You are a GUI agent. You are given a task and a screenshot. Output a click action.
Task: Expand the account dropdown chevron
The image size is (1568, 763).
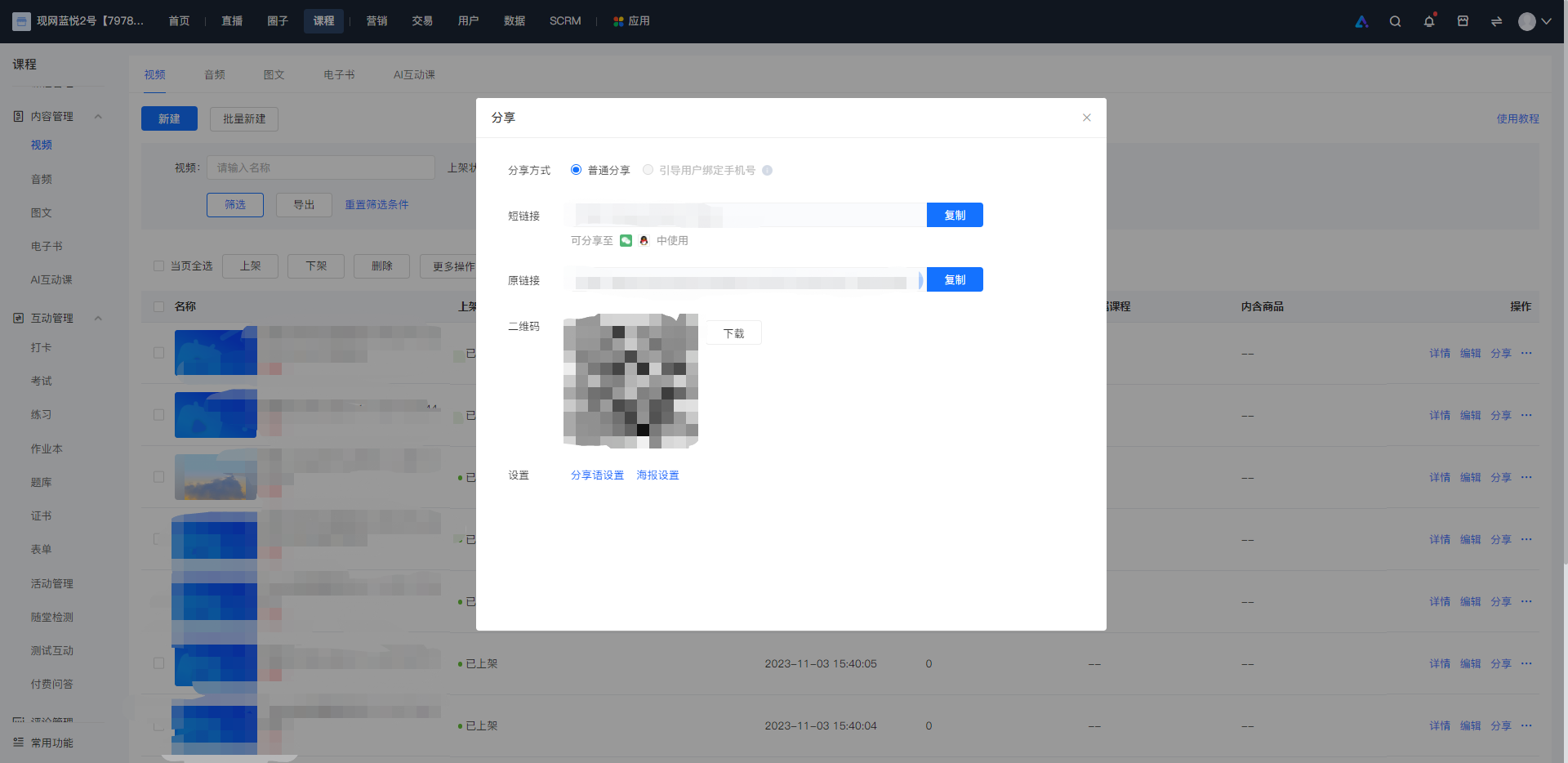click(1546, 21)
